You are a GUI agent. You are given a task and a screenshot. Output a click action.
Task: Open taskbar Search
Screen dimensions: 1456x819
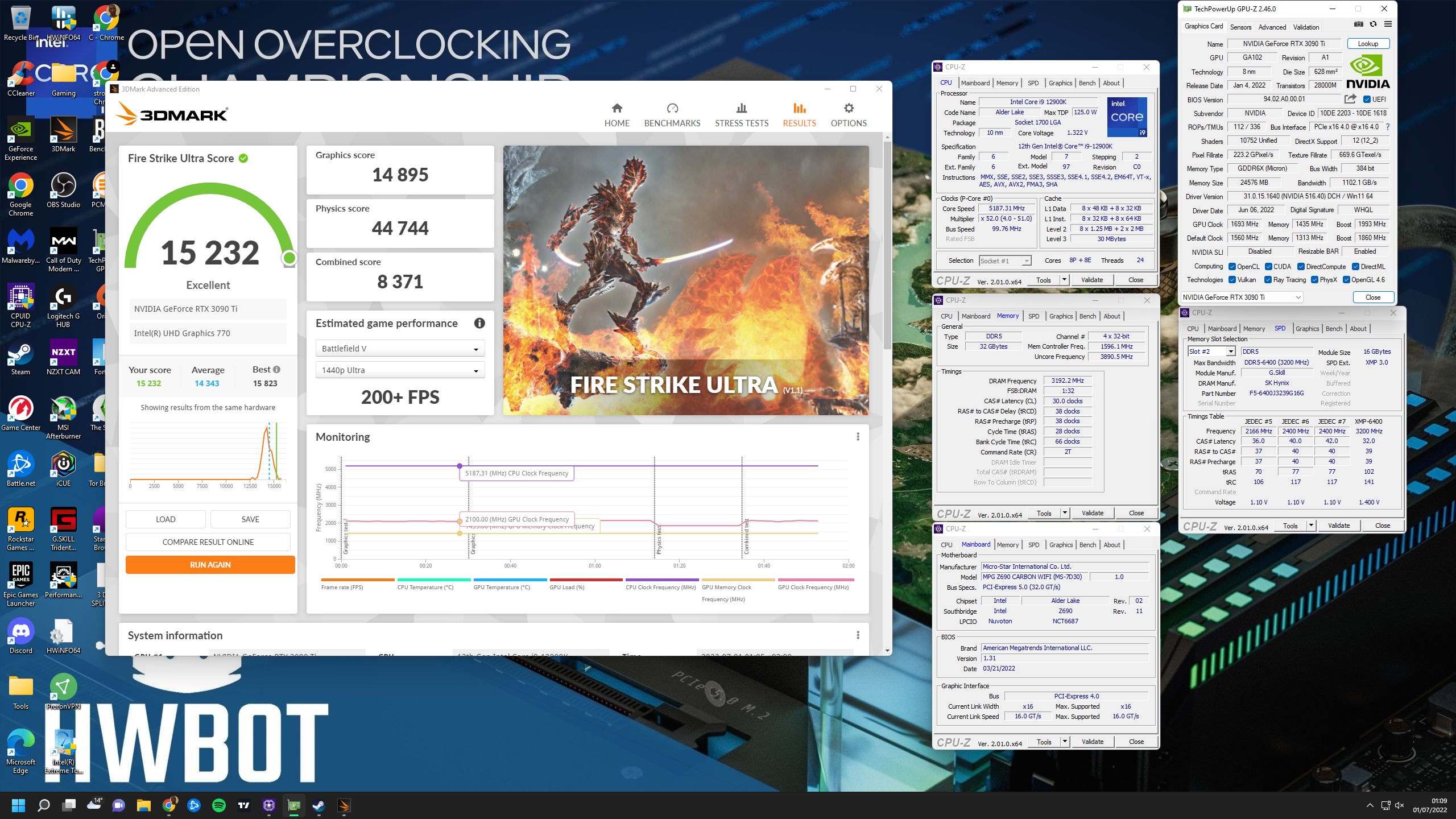[x=43, y=805]
